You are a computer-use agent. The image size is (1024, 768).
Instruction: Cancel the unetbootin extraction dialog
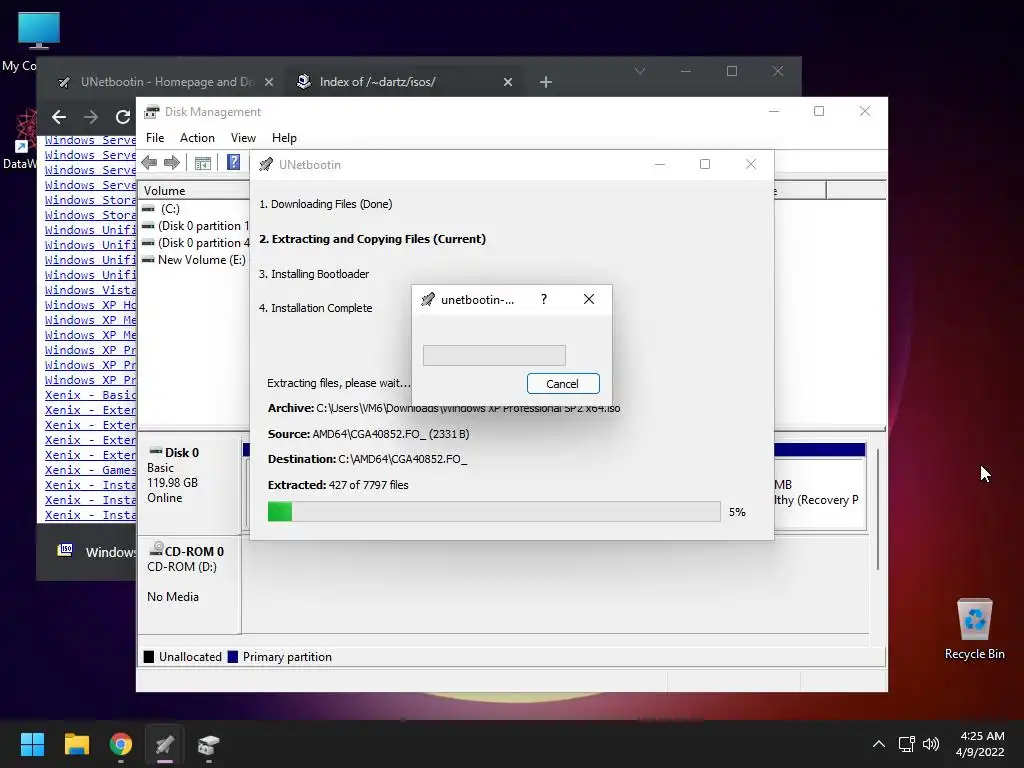[x=562, y=383]
